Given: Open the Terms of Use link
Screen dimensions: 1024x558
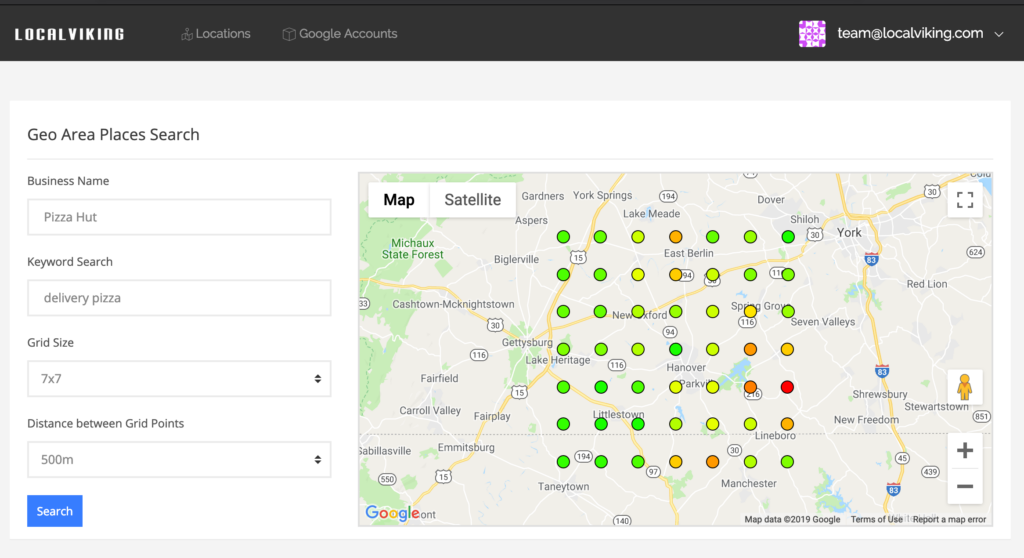Looking at the screenshot, I should [876, 519].
